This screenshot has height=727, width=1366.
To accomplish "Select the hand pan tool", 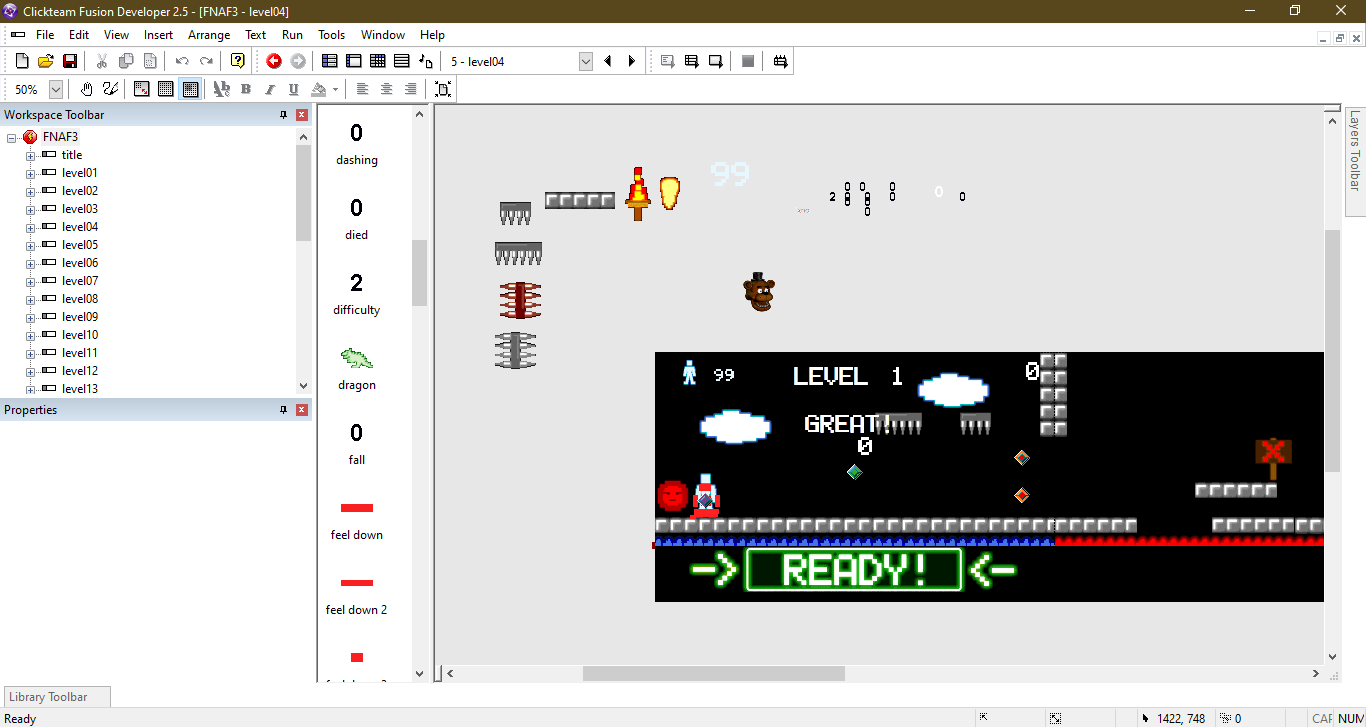I will pyautogui.click(x=87, y=89).
